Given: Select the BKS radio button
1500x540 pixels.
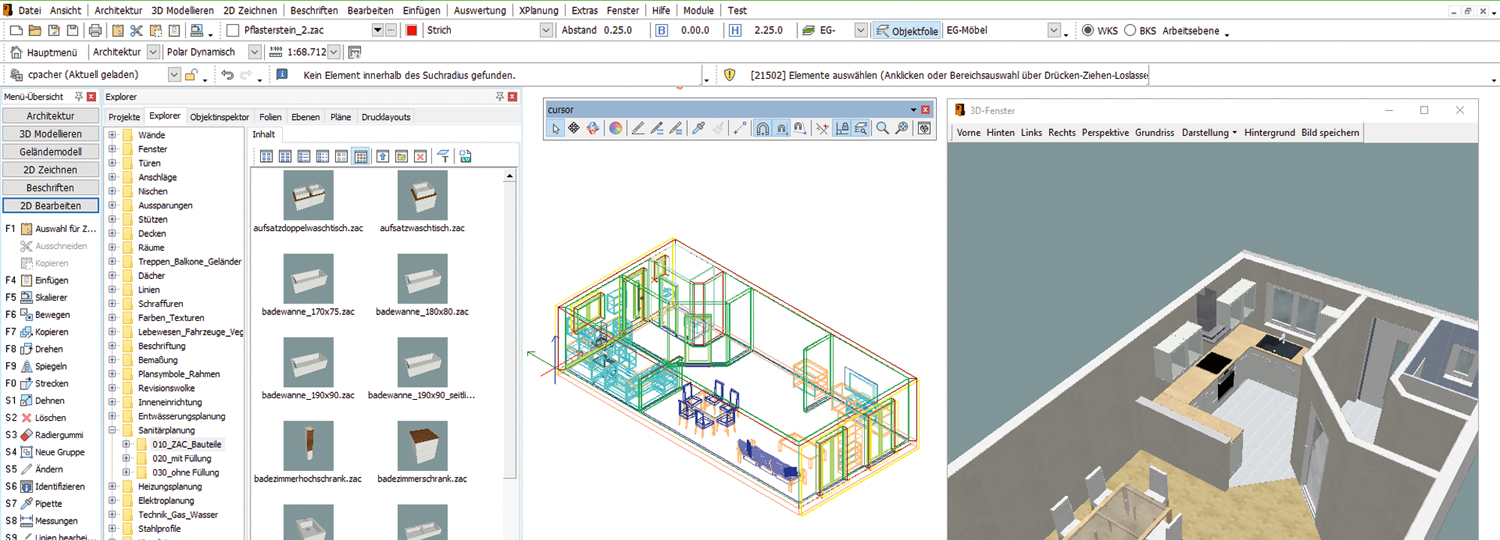Looking at the screenshot, I should (1130, 31).
